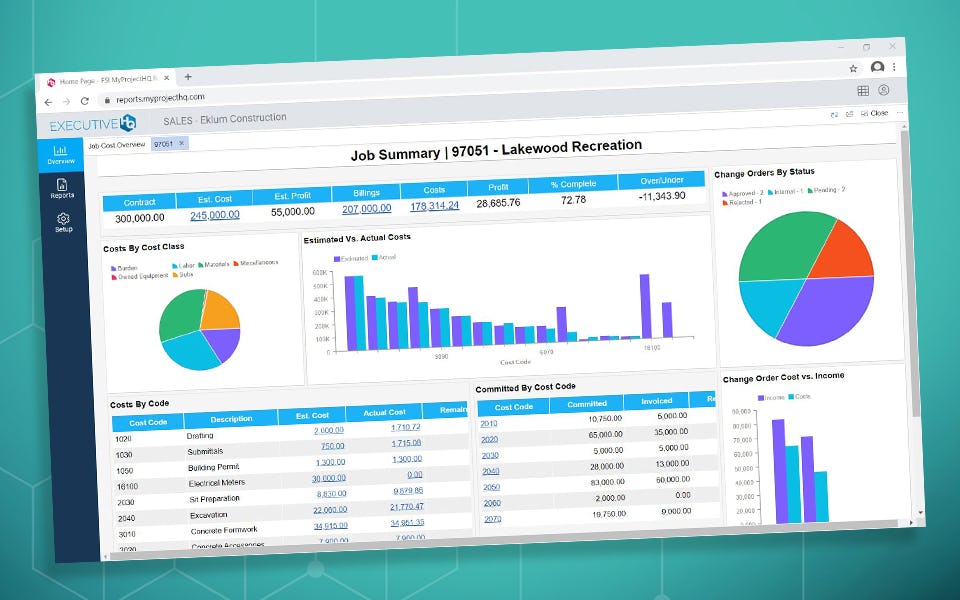Go back with browser back arrow
Image resolution: width=960 pixels, height=600 pixels.
pyautogui.click(x=48, y=102)
